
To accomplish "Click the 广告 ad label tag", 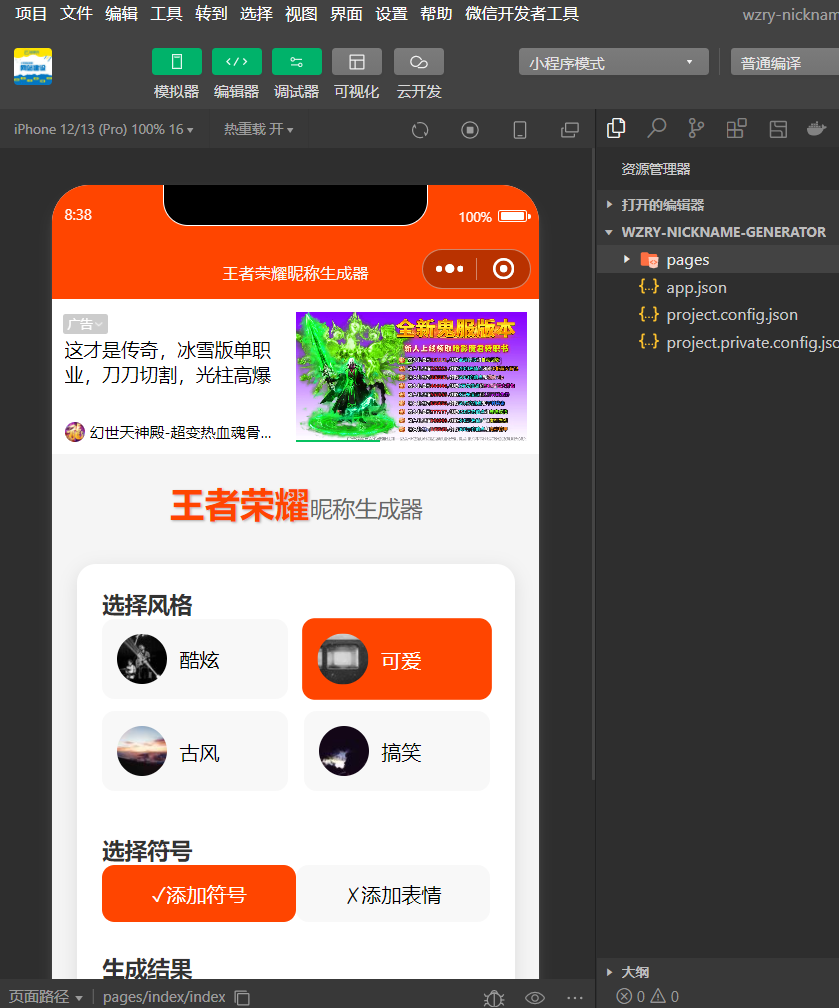I will click(86, 324).
